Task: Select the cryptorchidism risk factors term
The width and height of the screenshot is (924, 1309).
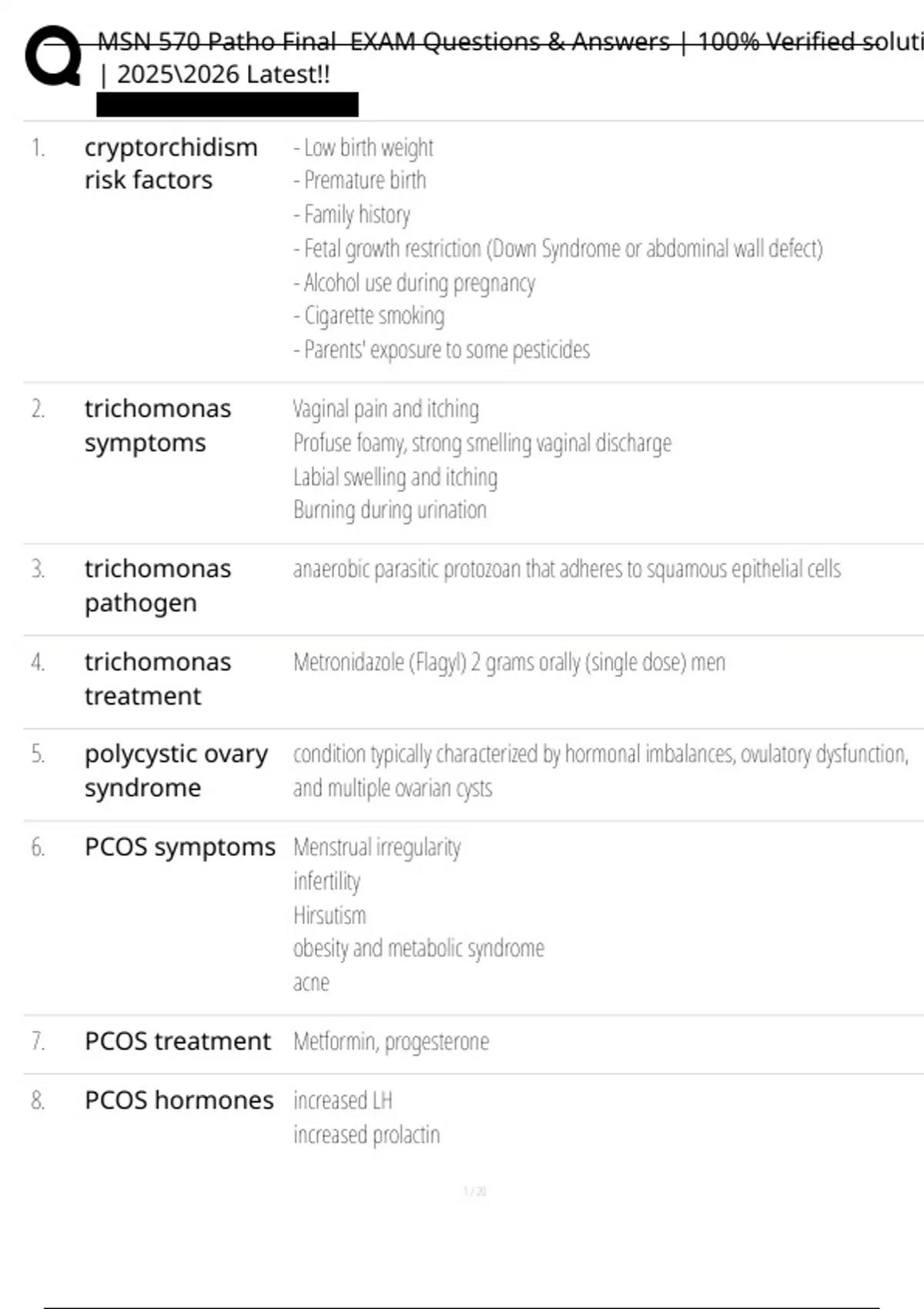Action: [x=171, y=163]
